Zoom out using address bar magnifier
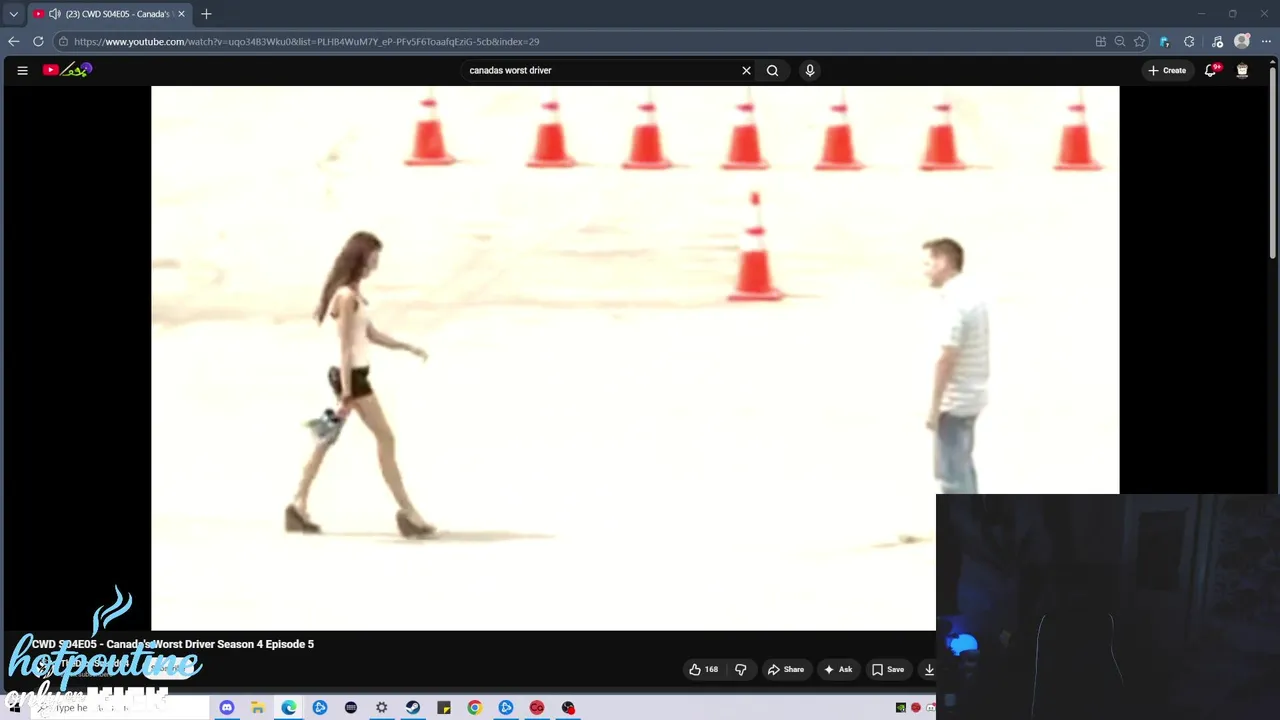The height and width of the screenshot is (720, 1280). point(1120,41)
